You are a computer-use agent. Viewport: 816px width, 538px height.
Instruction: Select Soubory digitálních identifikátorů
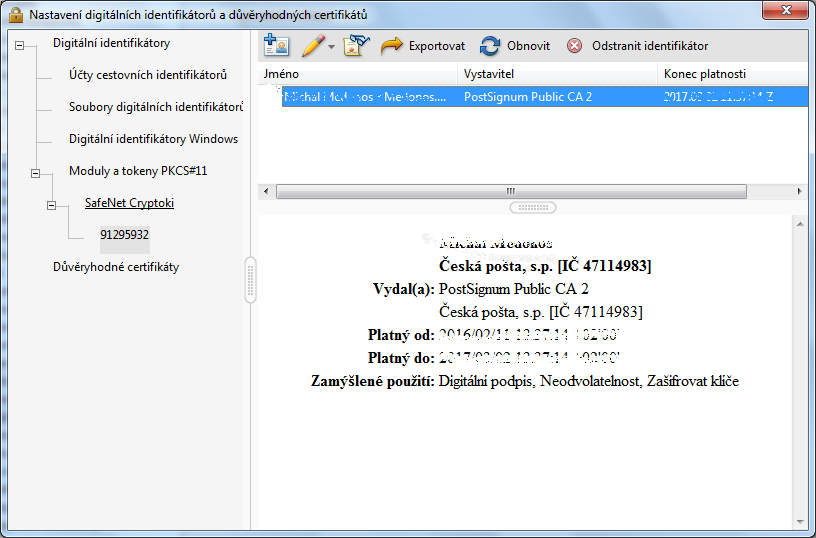pyautogui.click(x=156, y=107)
